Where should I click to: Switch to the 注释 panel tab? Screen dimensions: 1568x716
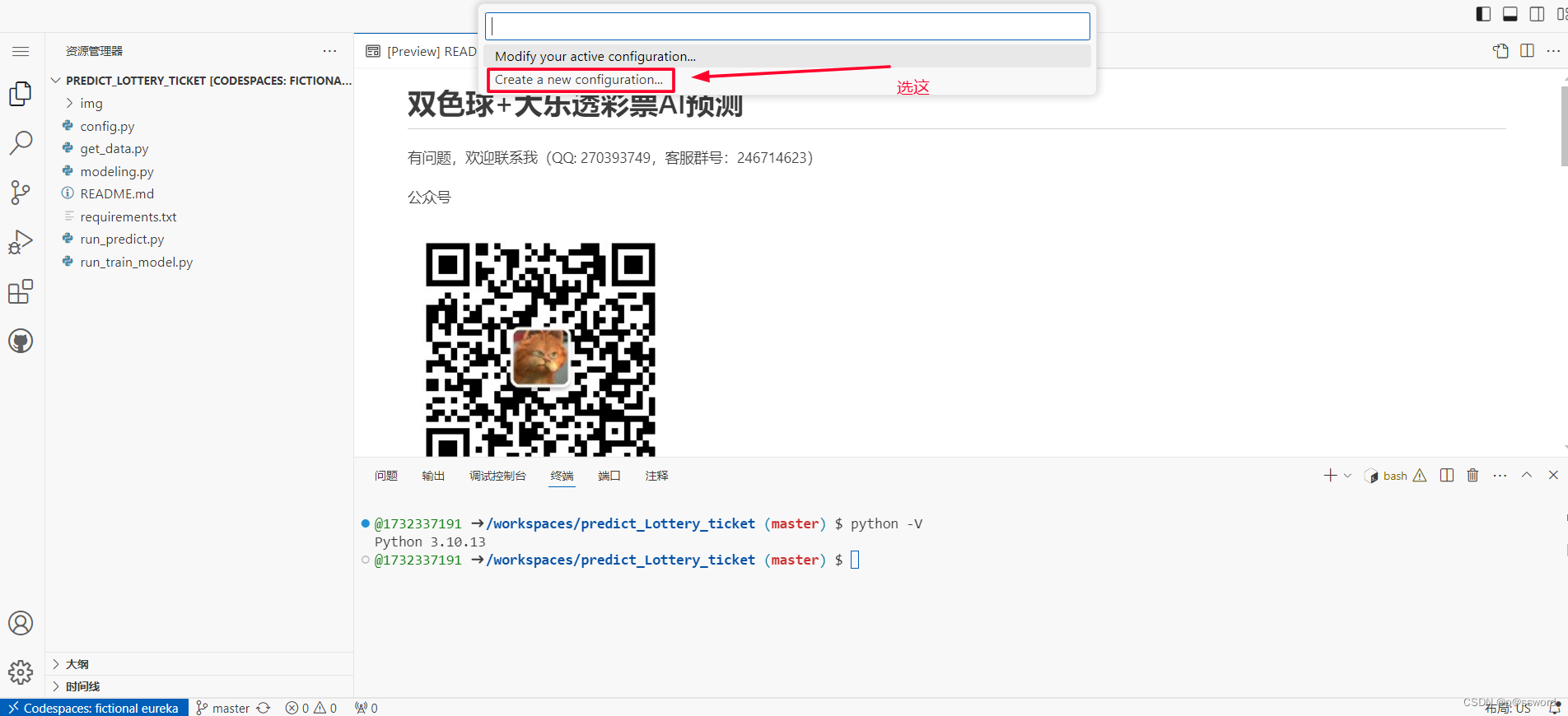click(x=656, y=476)
